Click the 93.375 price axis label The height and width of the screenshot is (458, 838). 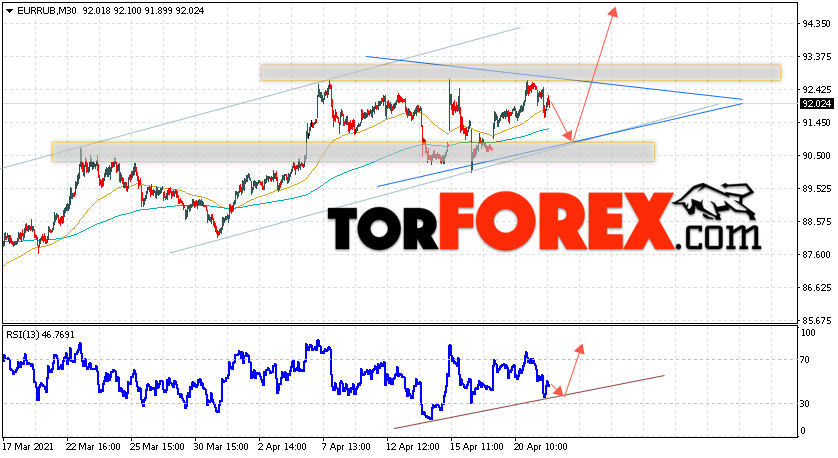pyautogui.click(x=816, y=57)
